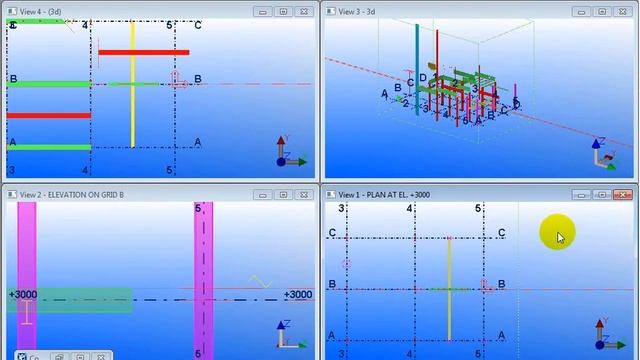Maximize View 1 - PLAN AT EL. +3000

pos(602,195)
